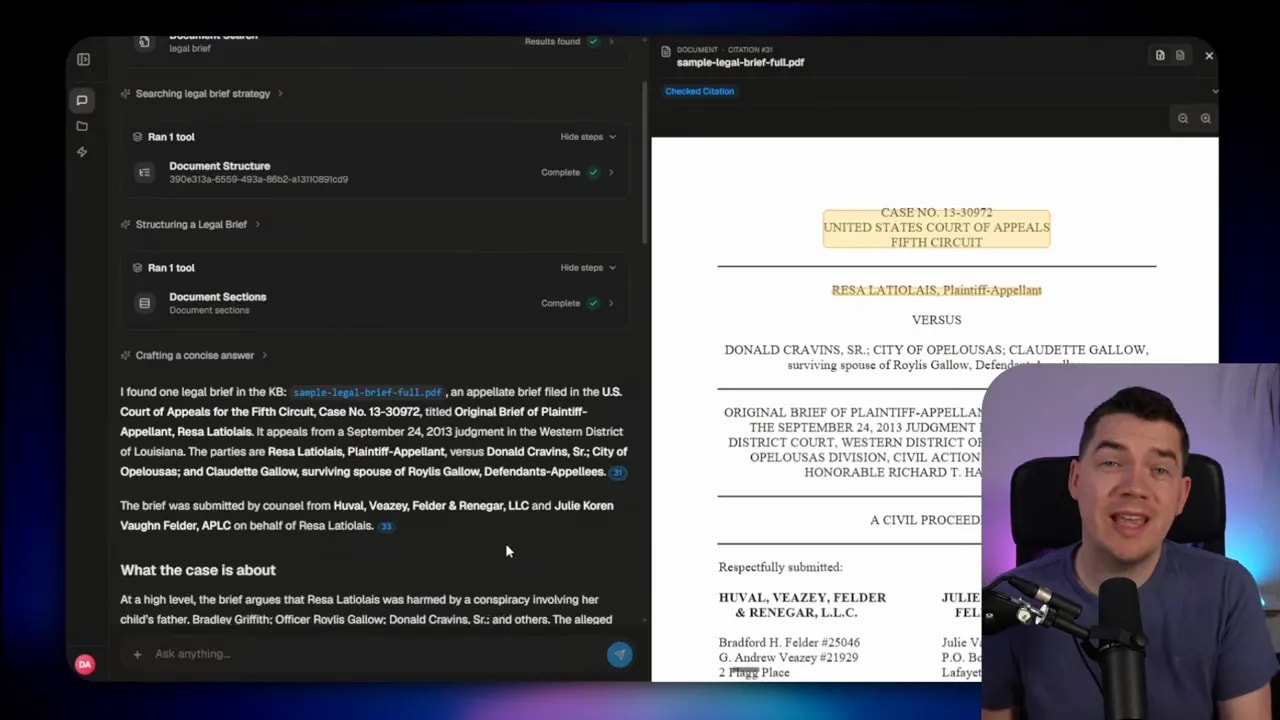Expand Crafting a concise answer thought
The height and width of the screenshot is (720, 1280).
point(194,356)
